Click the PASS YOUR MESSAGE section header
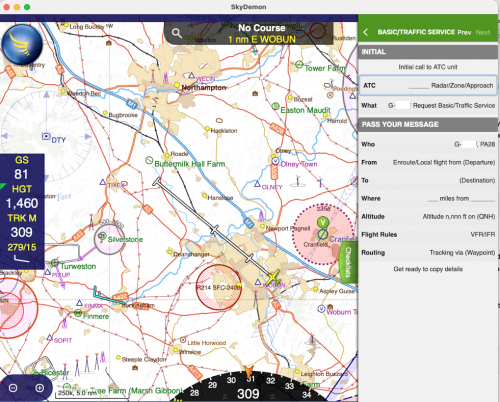This screenshot has width=500, height=402. tap(428, 124)
